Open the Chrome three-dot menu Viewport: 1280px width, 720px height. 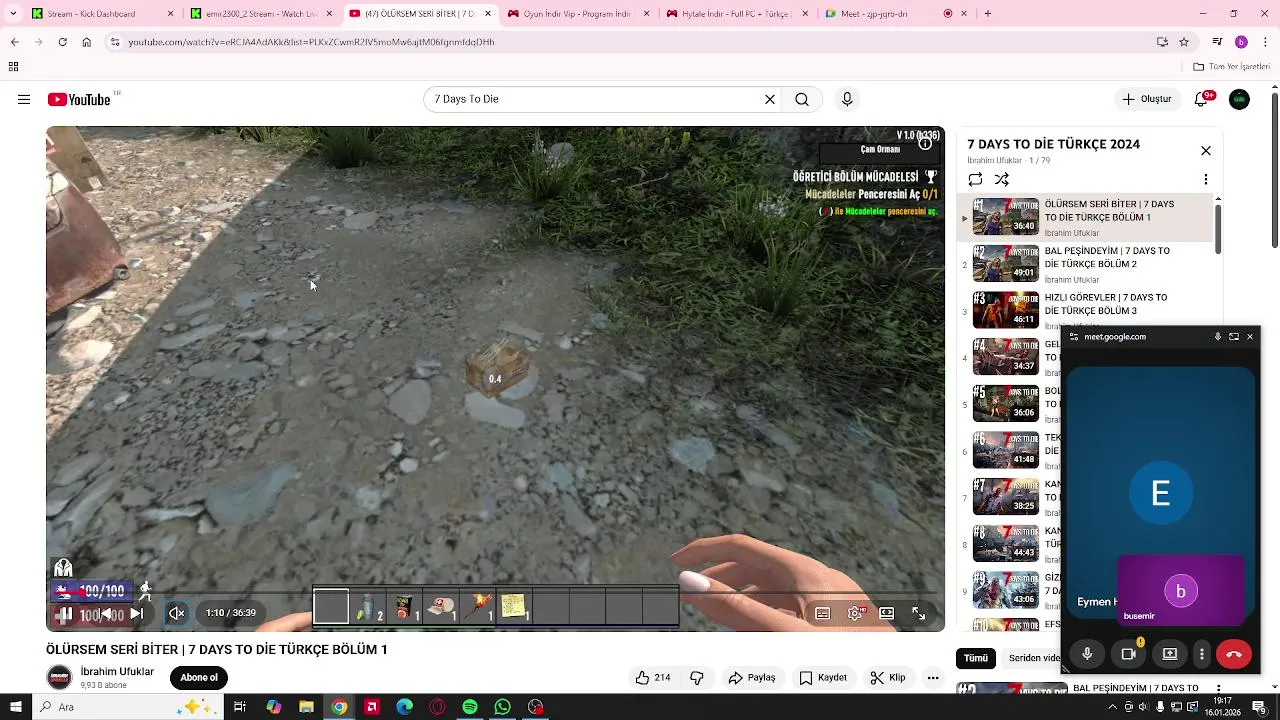[1265, 42]
